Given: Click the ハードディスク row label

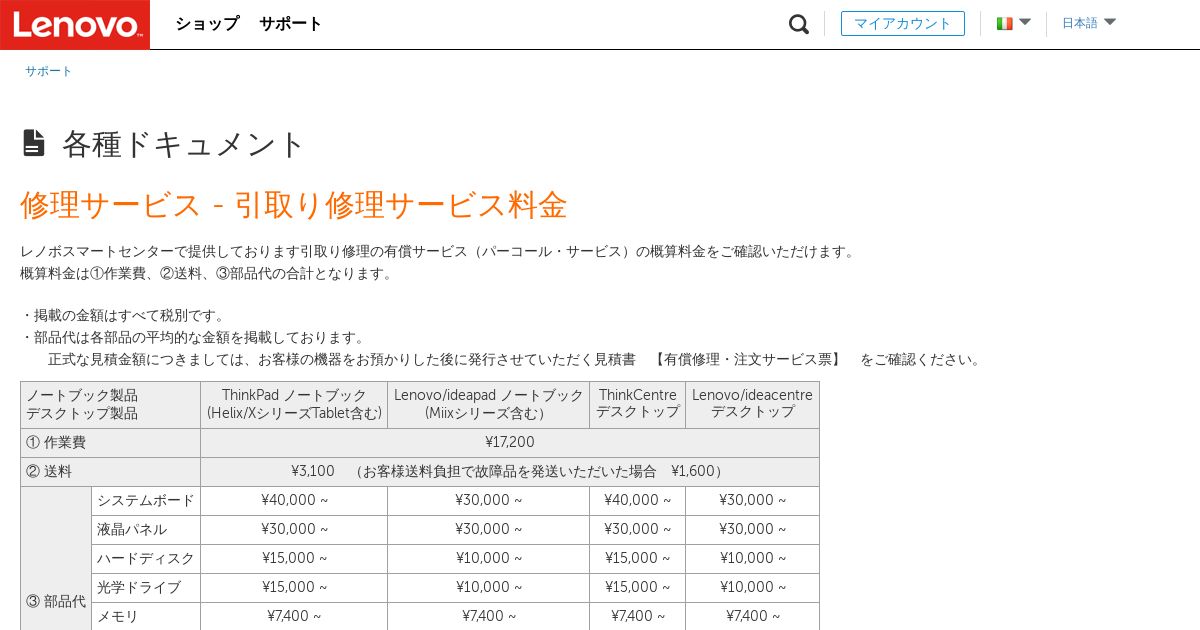Looking at the screenshot, I should tap(146, 558).
